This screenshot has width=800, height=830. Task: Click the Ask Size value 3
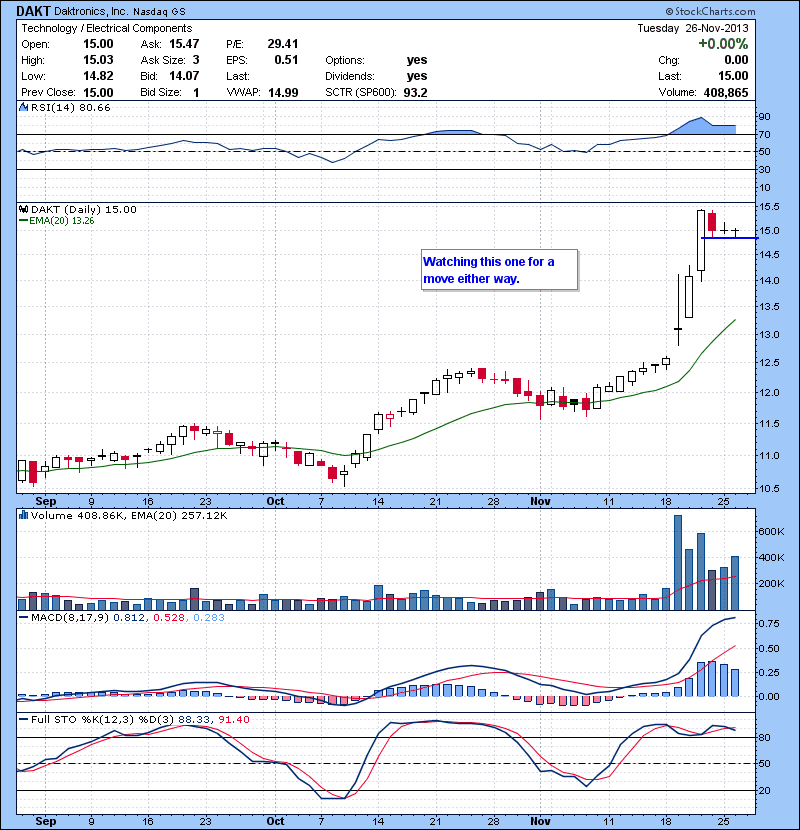tap(196, 60)
